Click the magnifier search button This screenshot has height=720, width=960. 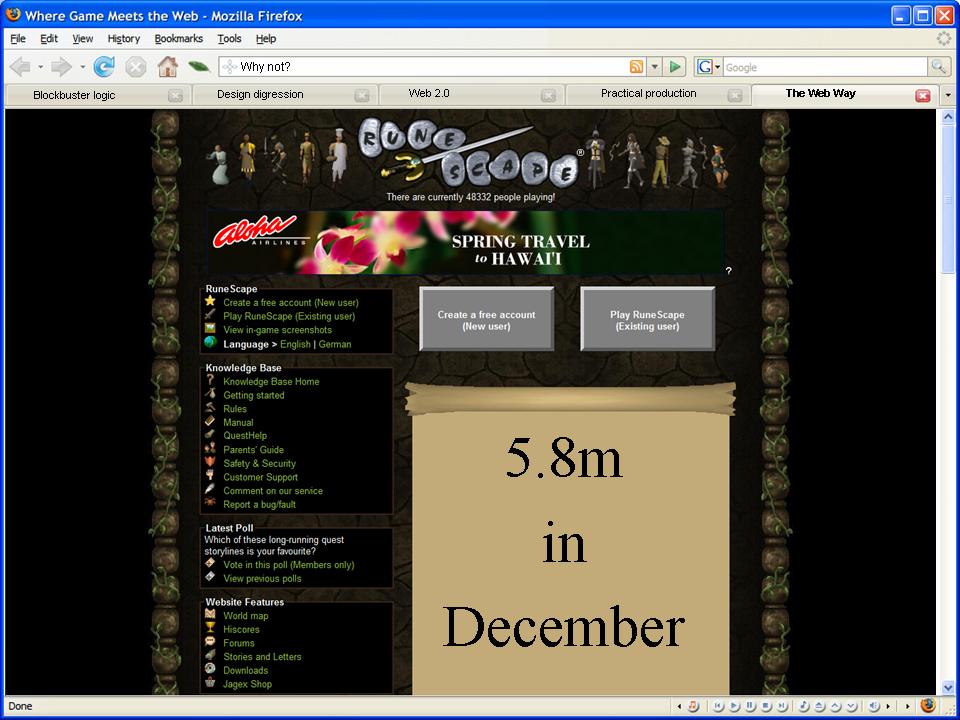tap(939, 67)
